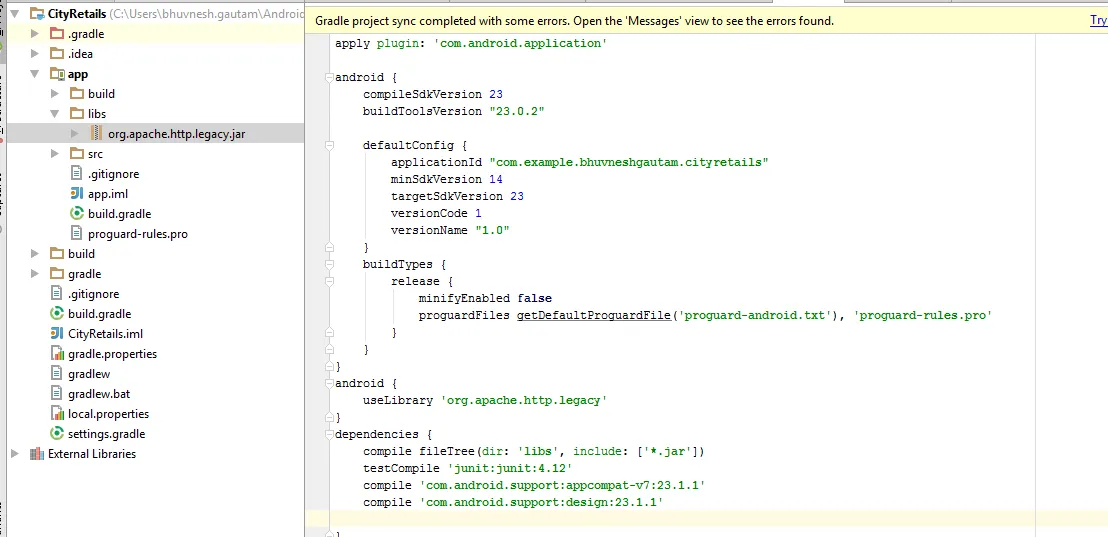Click the gradlew.bat file icon
1108x537 pixels.
coord(57,394)
